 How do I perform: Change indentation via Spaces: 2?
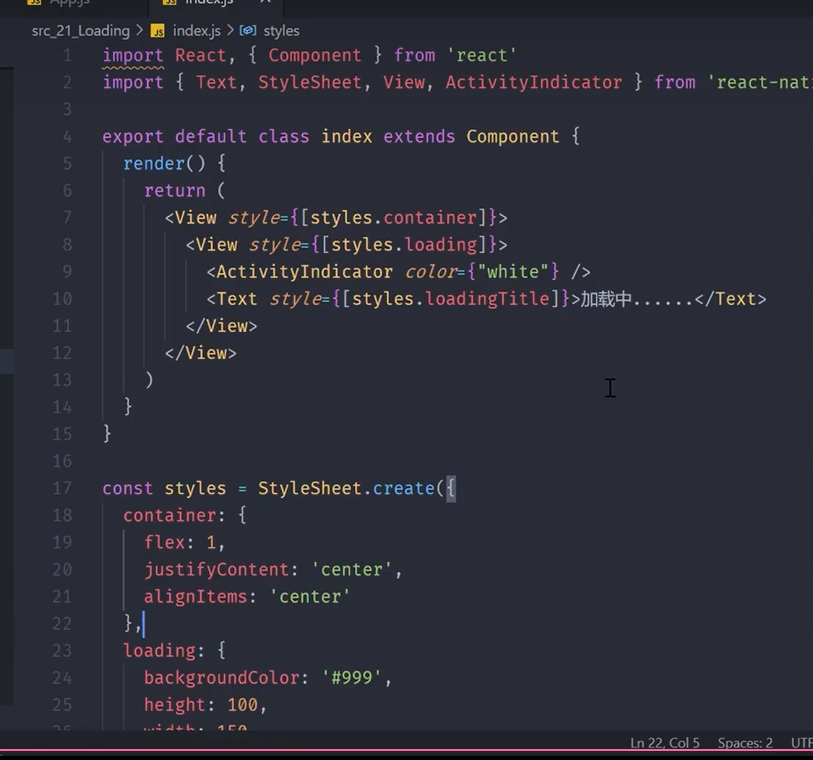[x=745, y=743]
